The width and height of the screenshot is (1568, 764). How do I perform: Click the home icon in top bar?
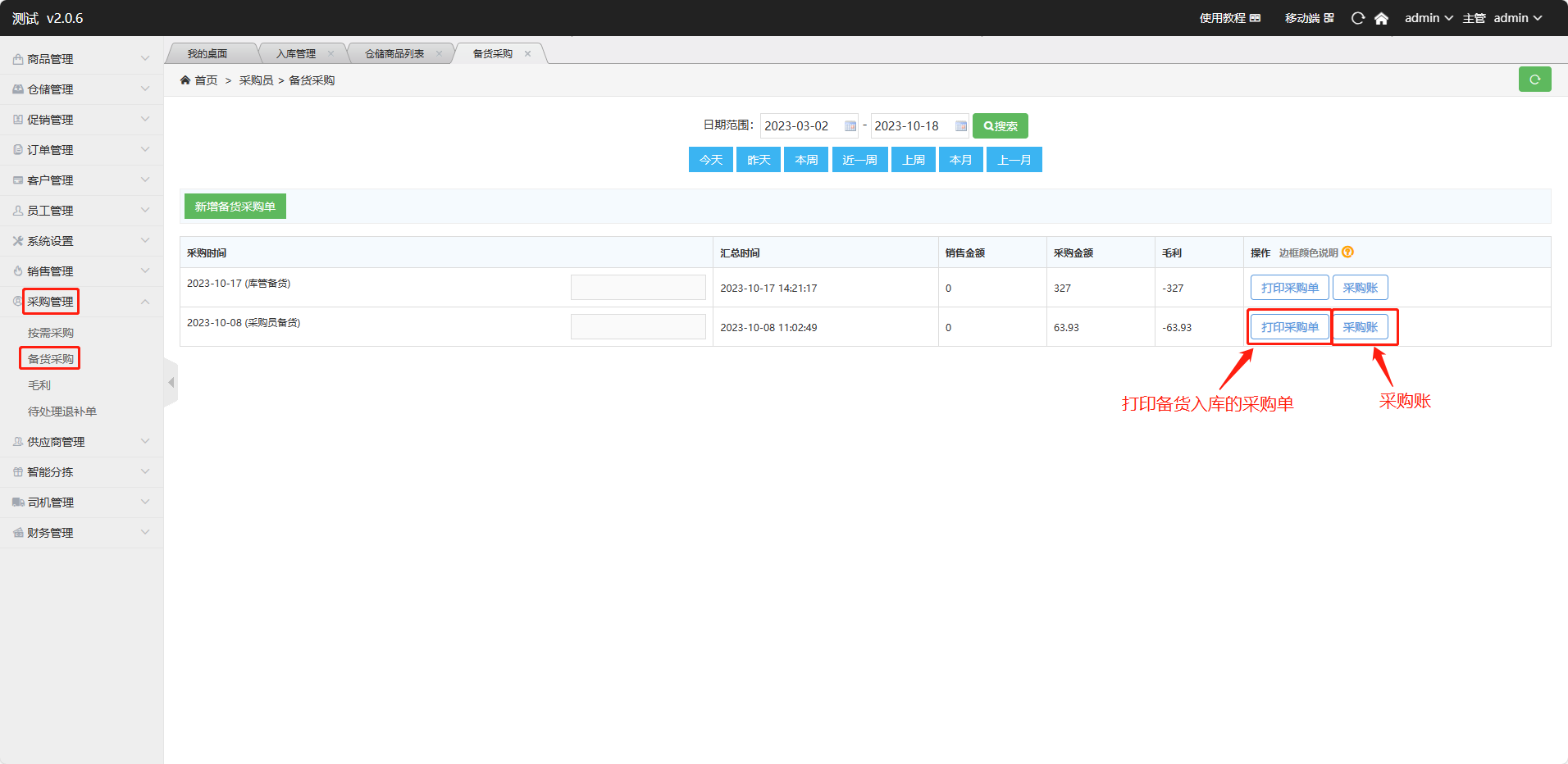[x=1381, y=18]
